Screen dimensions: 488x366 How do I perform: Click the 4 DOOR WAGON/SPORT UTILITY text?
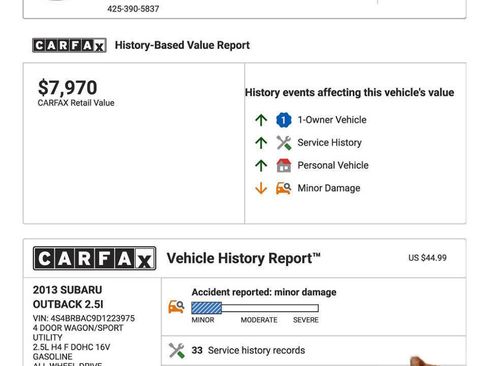[x=78, y=333]
